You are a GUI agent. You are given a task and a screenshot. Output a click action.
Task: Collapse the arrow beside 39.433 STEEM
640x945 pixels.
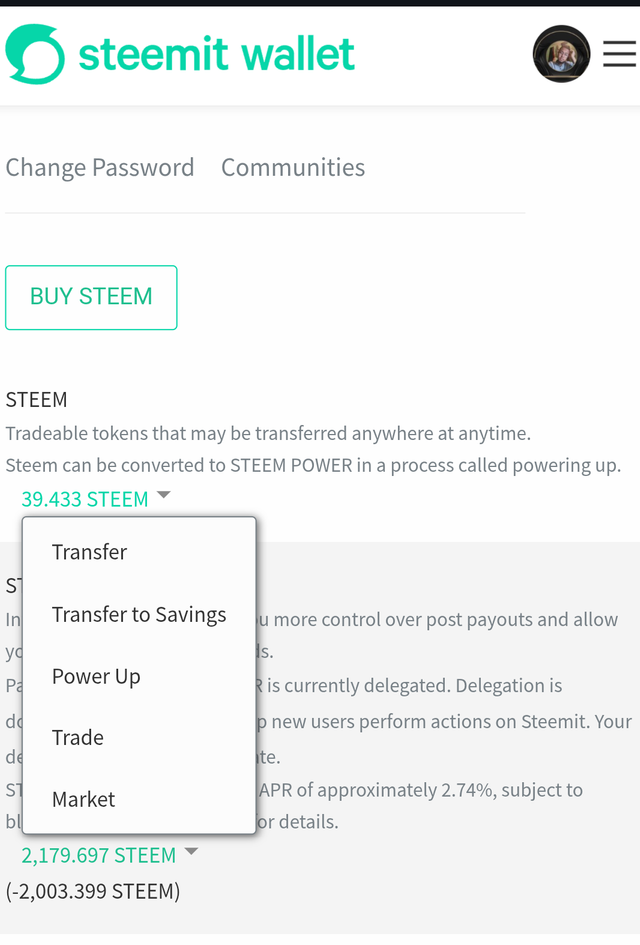pos(163,495)
